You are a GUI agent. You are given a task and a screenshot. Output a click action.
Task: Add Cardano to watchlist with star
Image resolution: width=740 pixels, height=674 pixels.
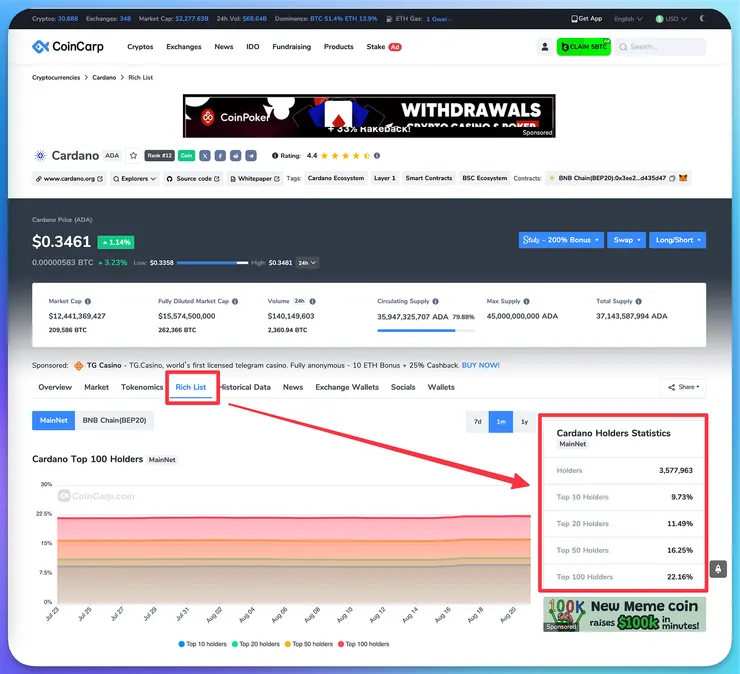click(134, 155)
